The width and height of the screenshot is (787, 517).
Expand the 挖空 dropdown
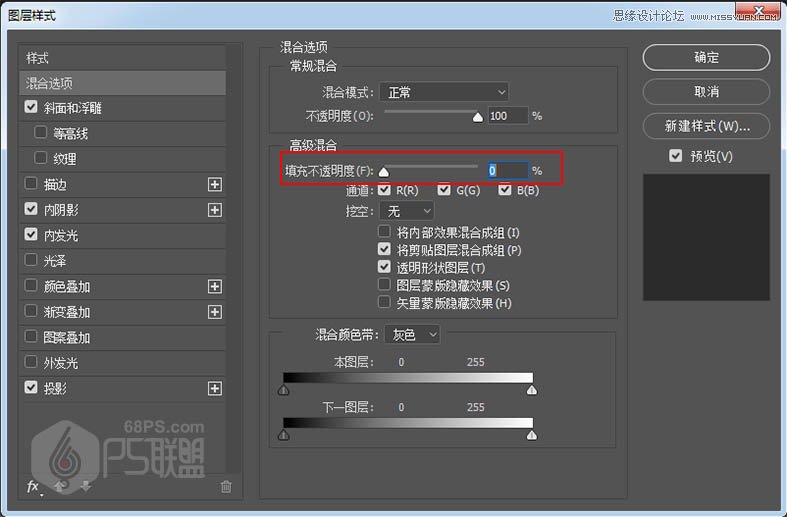(408, 211)
